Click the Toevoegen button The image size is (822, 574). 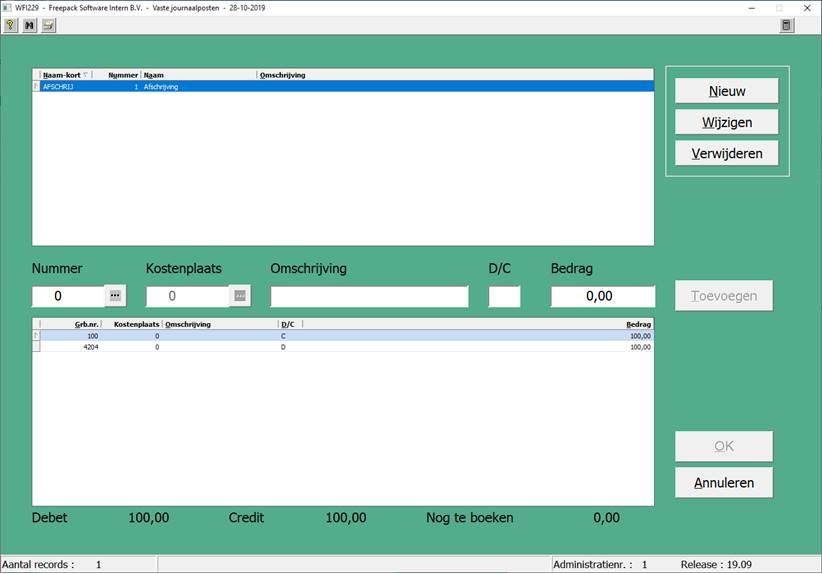click(723, 296)
